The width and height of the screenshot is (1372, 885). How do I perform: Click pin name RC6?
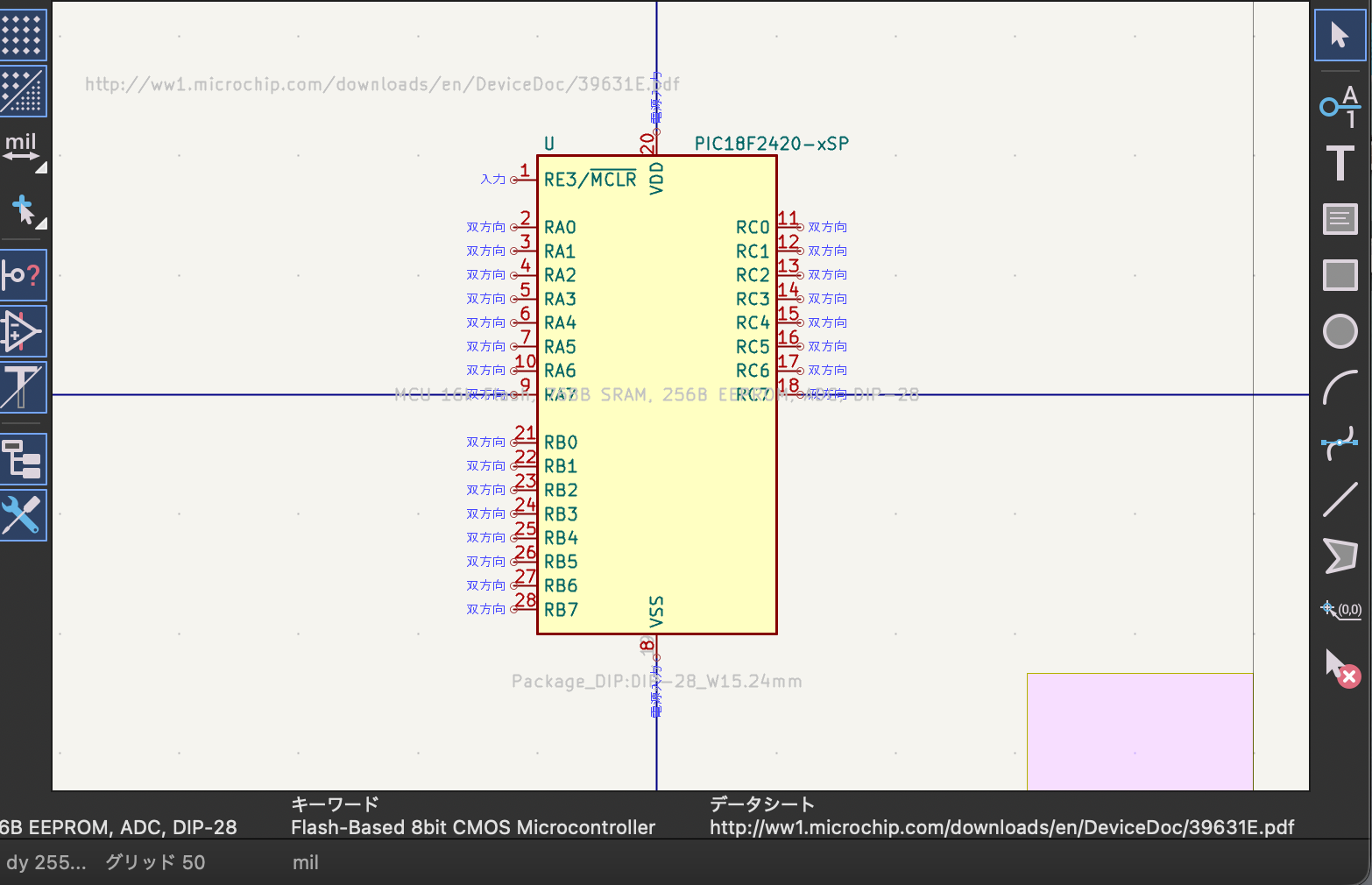753,371
